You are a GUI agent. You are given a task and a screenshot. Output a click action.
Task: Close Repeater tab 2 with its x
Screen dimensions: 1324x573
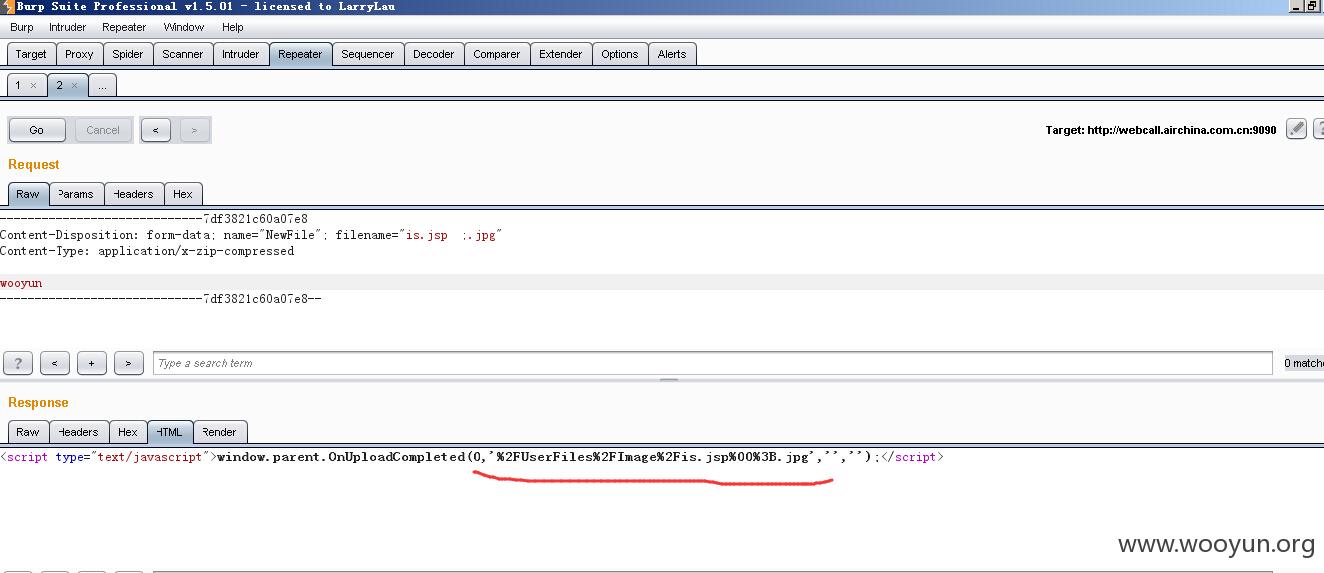click(x=74, y=86)
